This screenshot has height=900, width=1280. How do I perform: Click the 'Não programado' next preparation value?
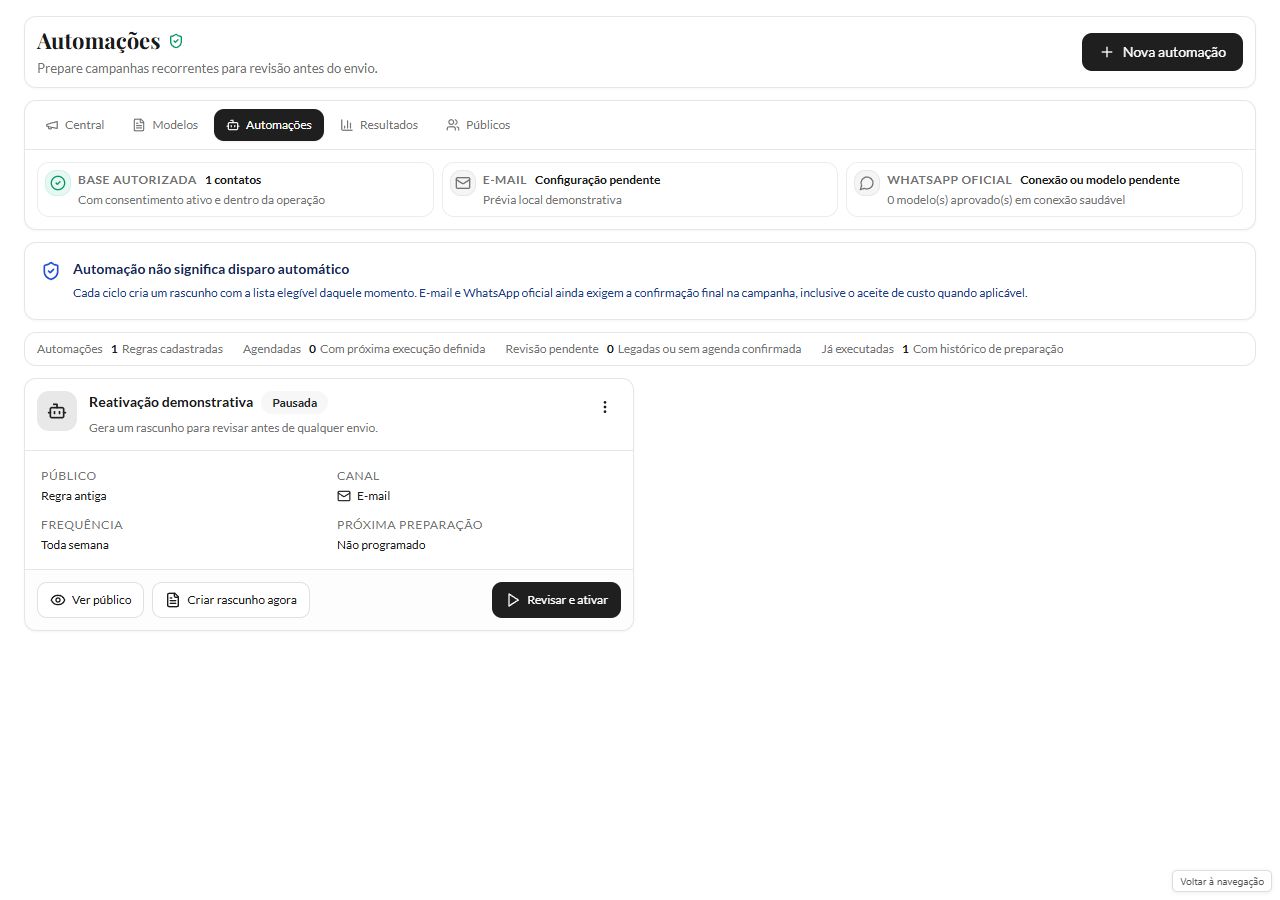pyautogui.click(x=381, y=545)
